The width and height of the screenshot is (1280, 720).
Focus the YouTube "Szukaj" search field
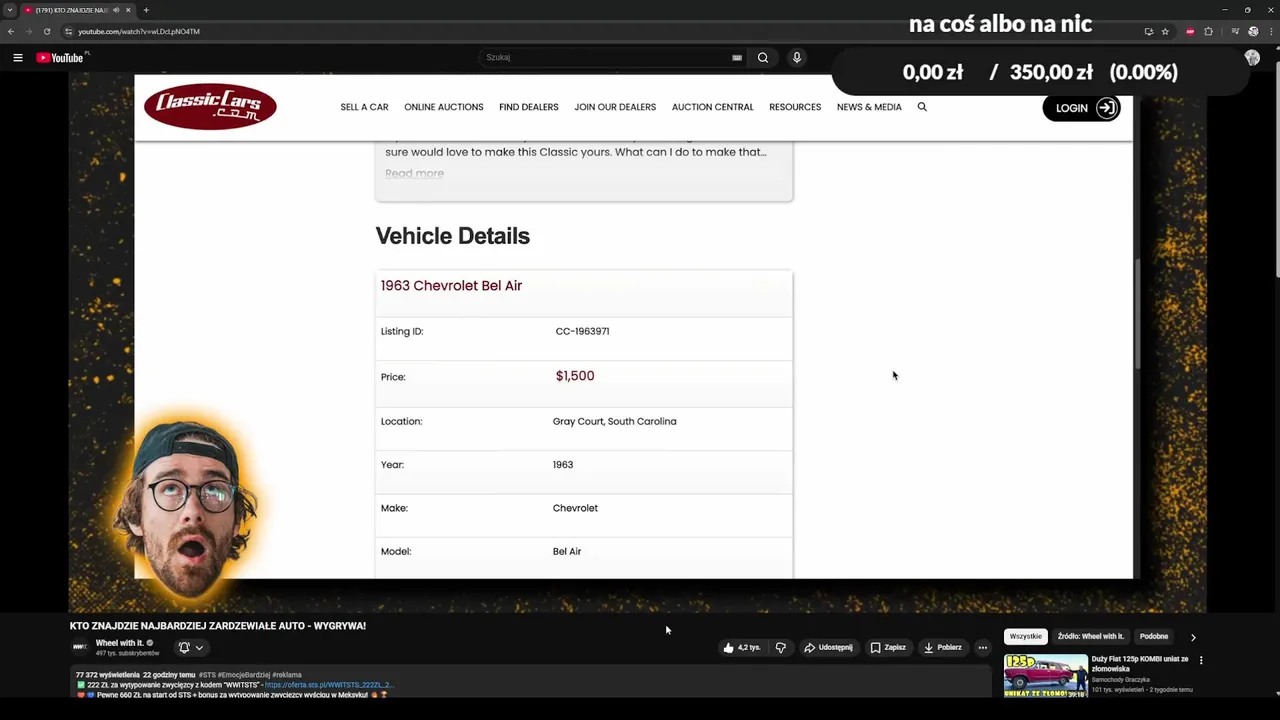pyautogui.click(x=605, y=58)
